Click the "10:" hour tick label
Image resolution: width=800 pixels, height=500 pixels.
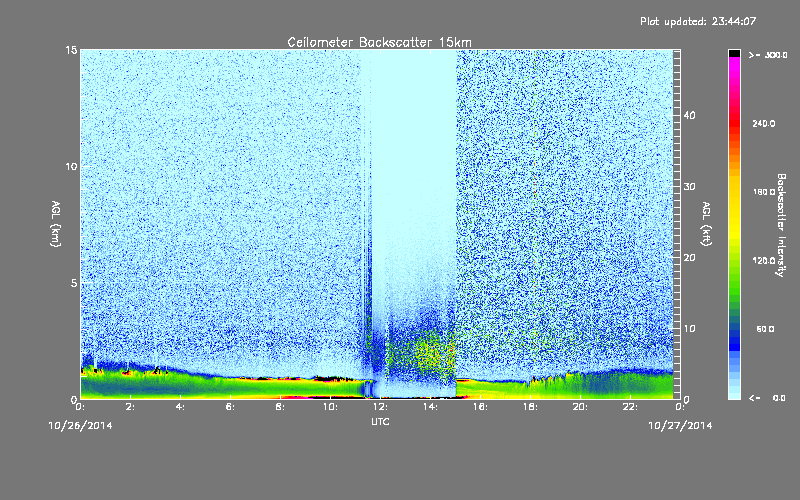(330, 407)
